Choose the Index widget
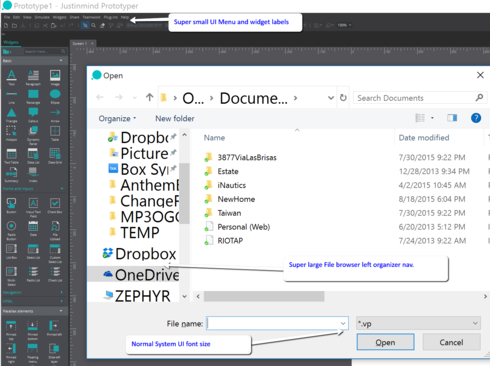The image size is (490, 366). (x=33, y=175)
